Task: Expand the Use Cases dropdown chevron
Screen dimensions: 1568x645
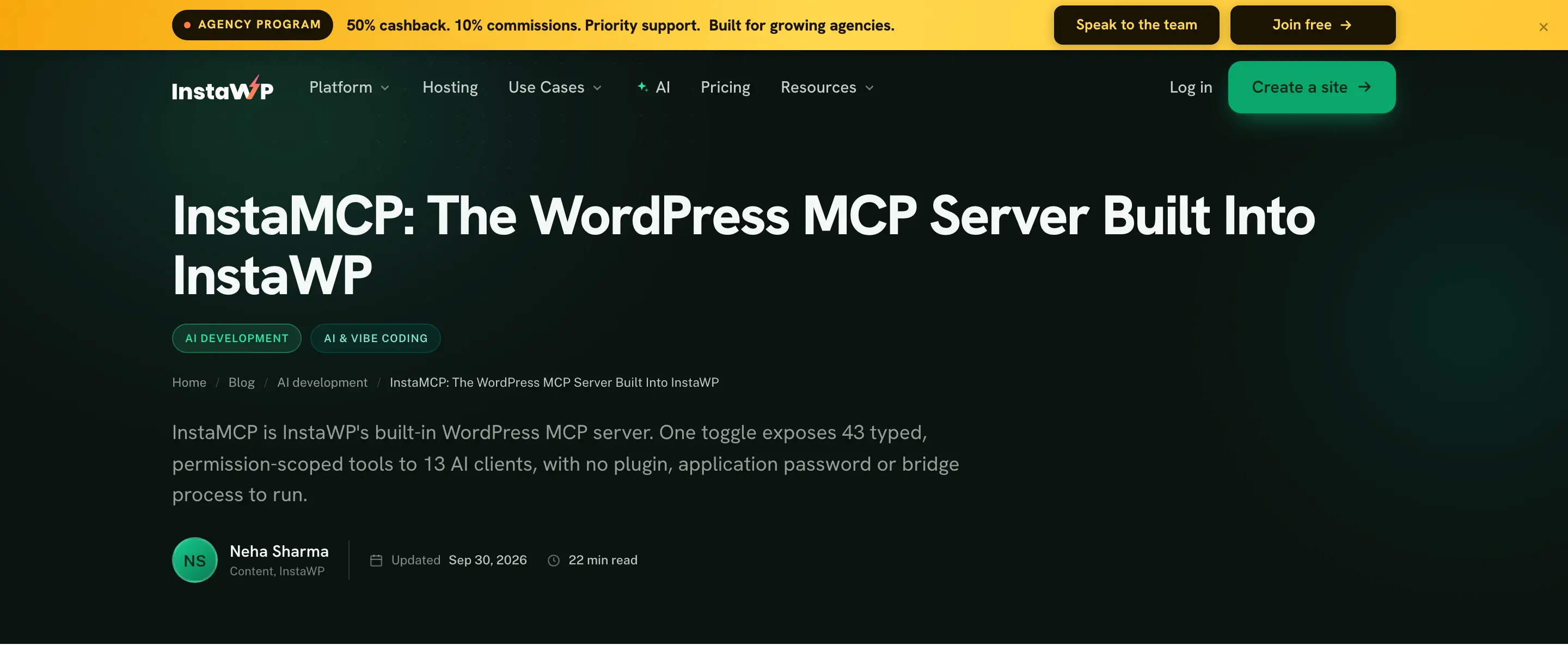Action: [x=597, y=88]
